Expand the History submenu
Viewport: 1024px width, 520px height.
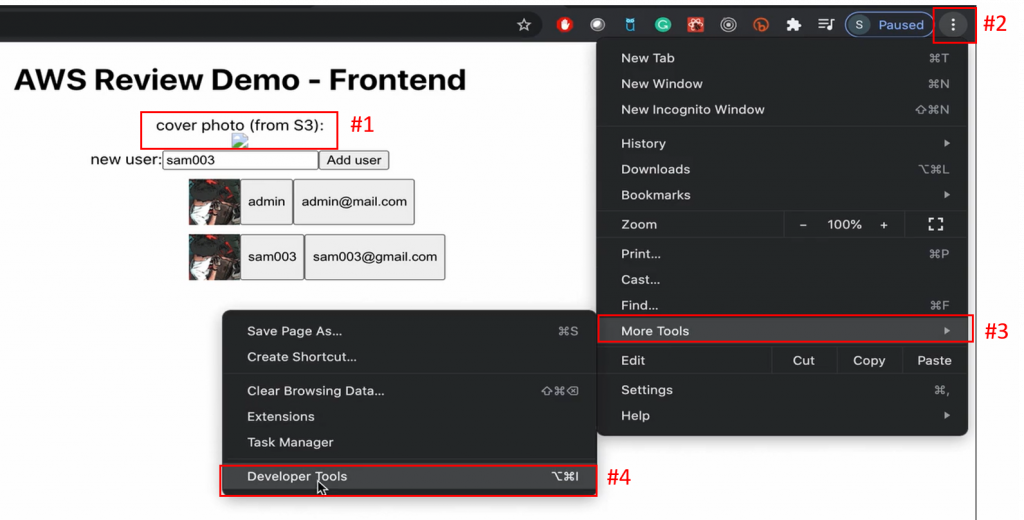(x=782, y=144)
